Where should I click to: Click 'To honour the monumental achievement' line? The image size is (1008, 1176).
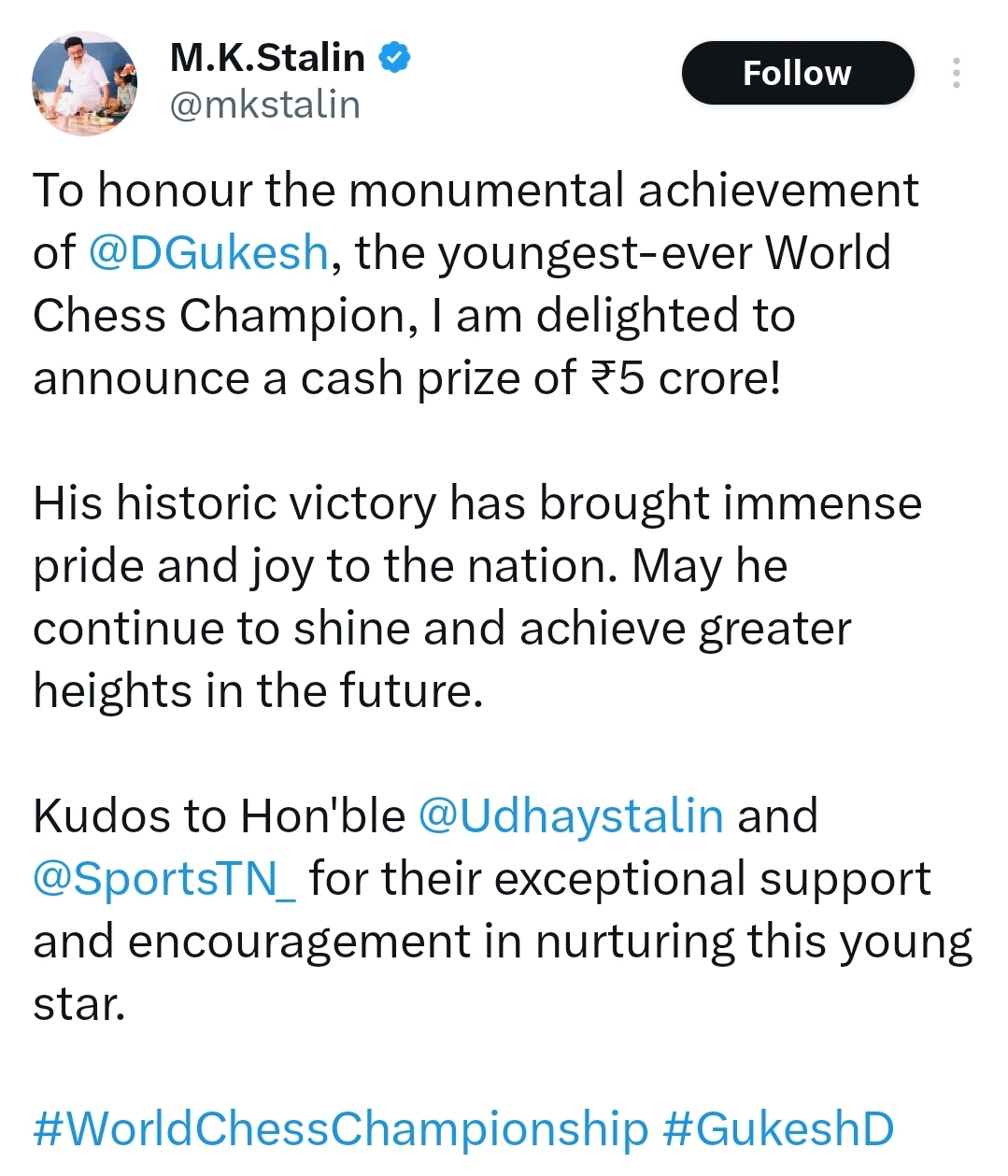point(476,191)
